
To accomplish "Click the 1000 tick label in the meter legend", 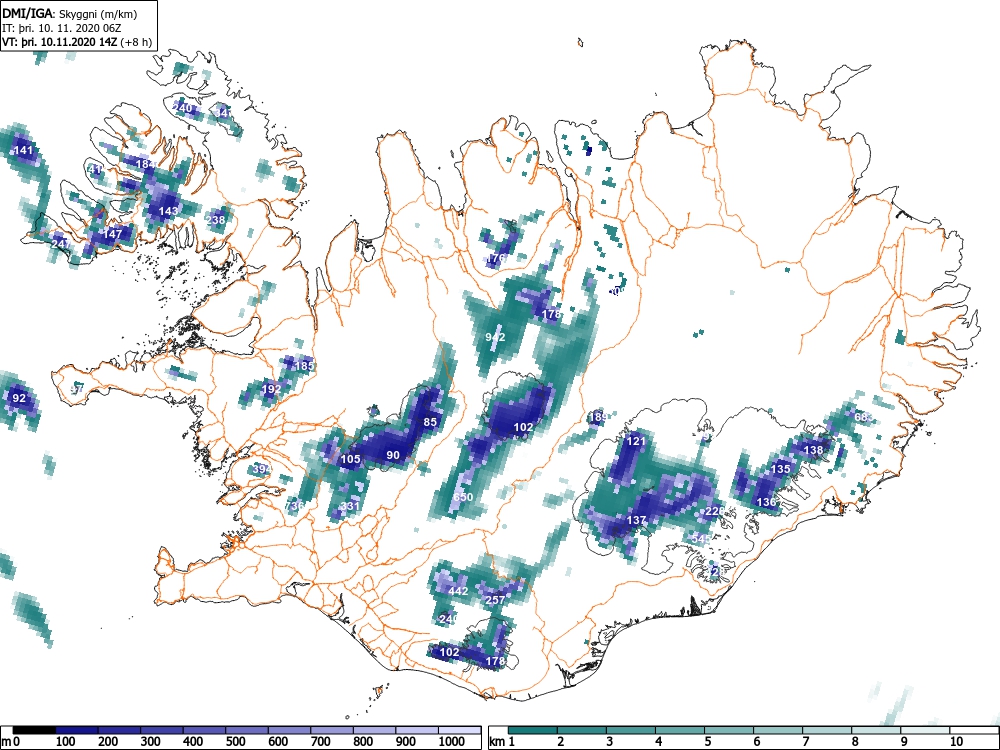I will click(452, 742).
